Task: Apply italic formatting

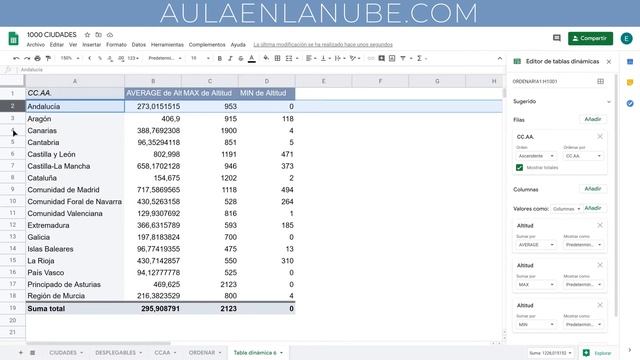Action: click(230, 58)
